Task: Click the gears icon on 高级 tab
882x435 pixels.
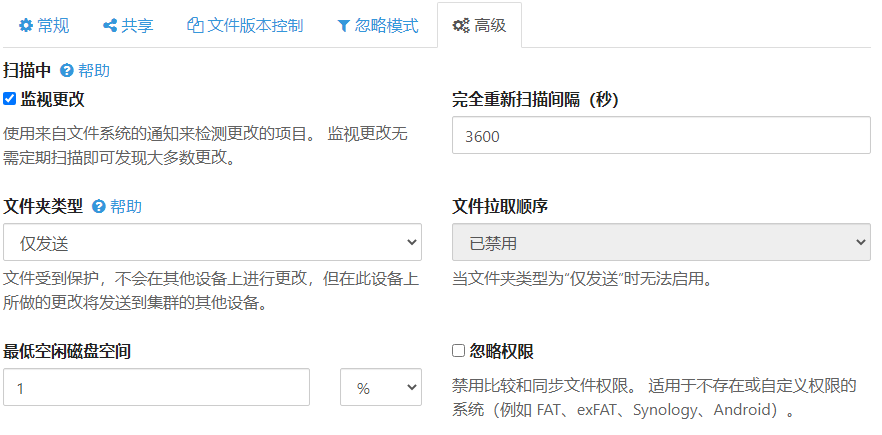Action: click(x=462, y=25)
